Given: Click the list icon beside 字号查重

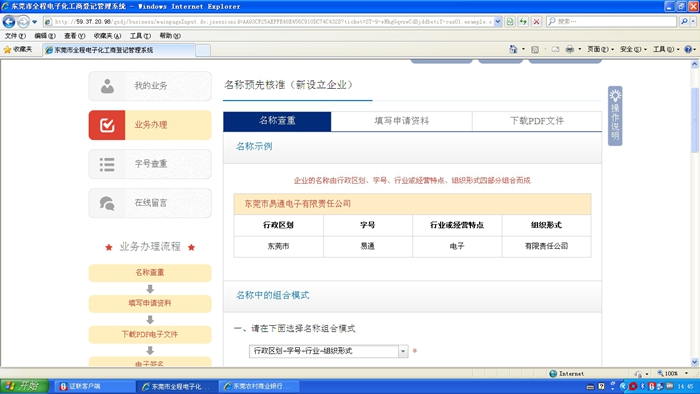Looking at the screenshot, I should click(107, 164).
